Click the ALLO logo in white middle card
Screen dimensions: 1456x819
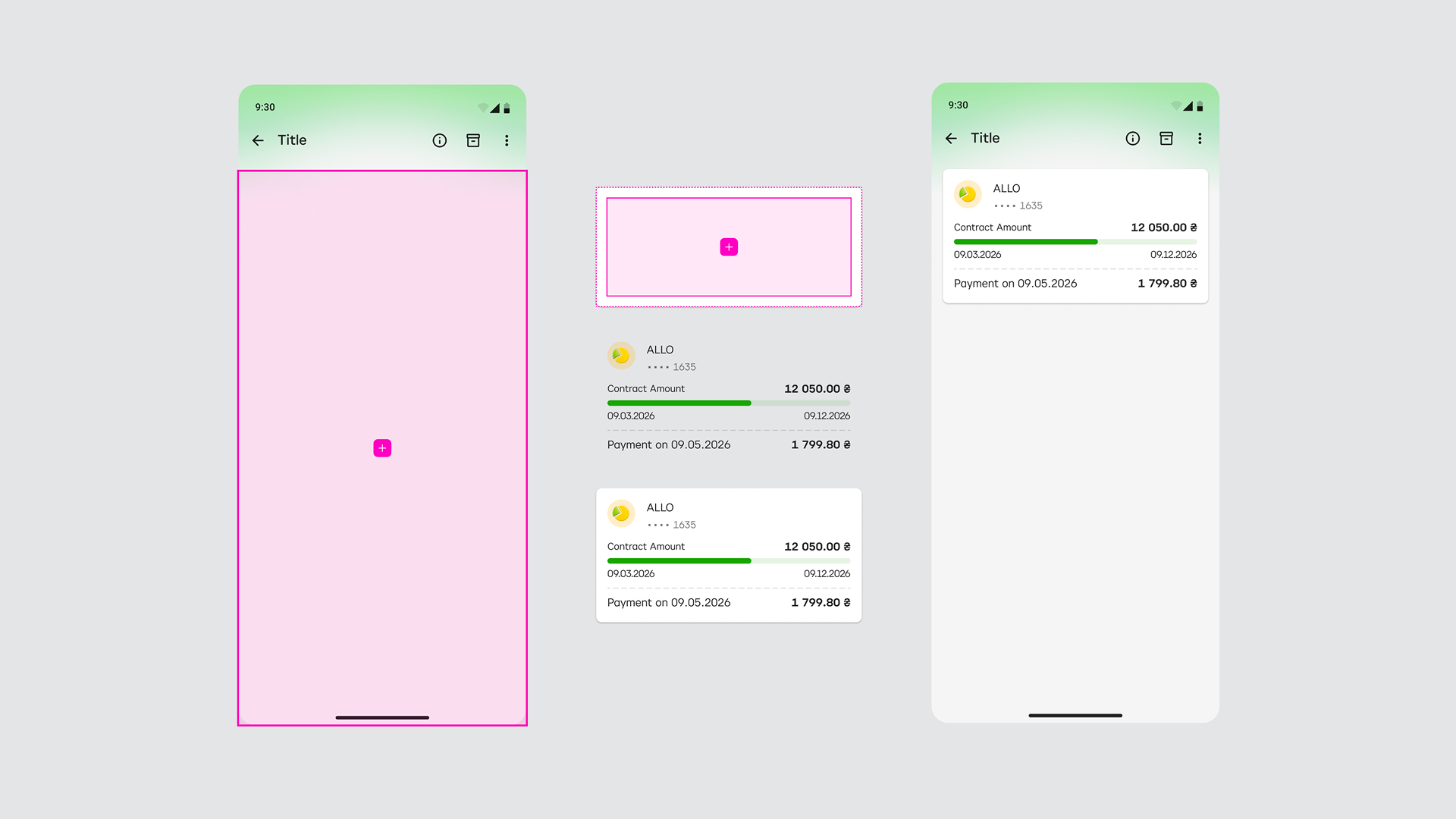tap(621, 513)
